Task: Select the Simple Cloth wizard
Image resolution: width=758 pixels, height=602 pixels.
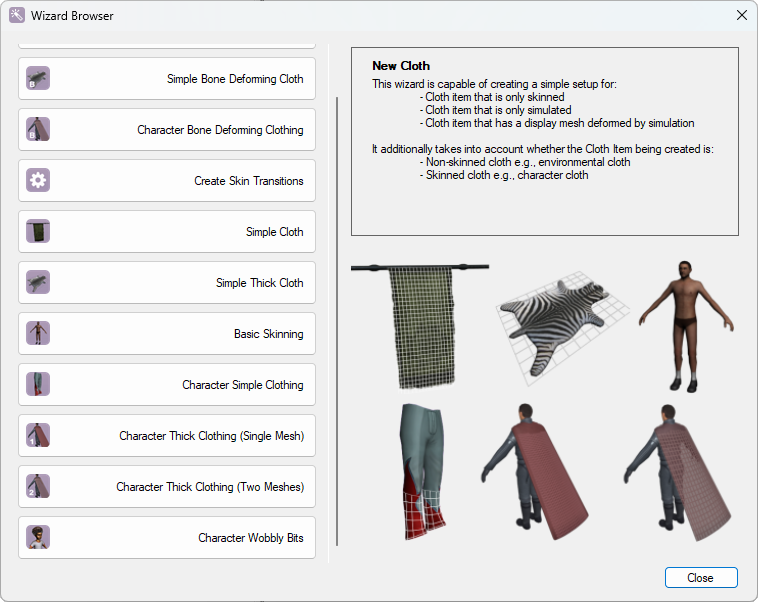Action: coord(167,232)
